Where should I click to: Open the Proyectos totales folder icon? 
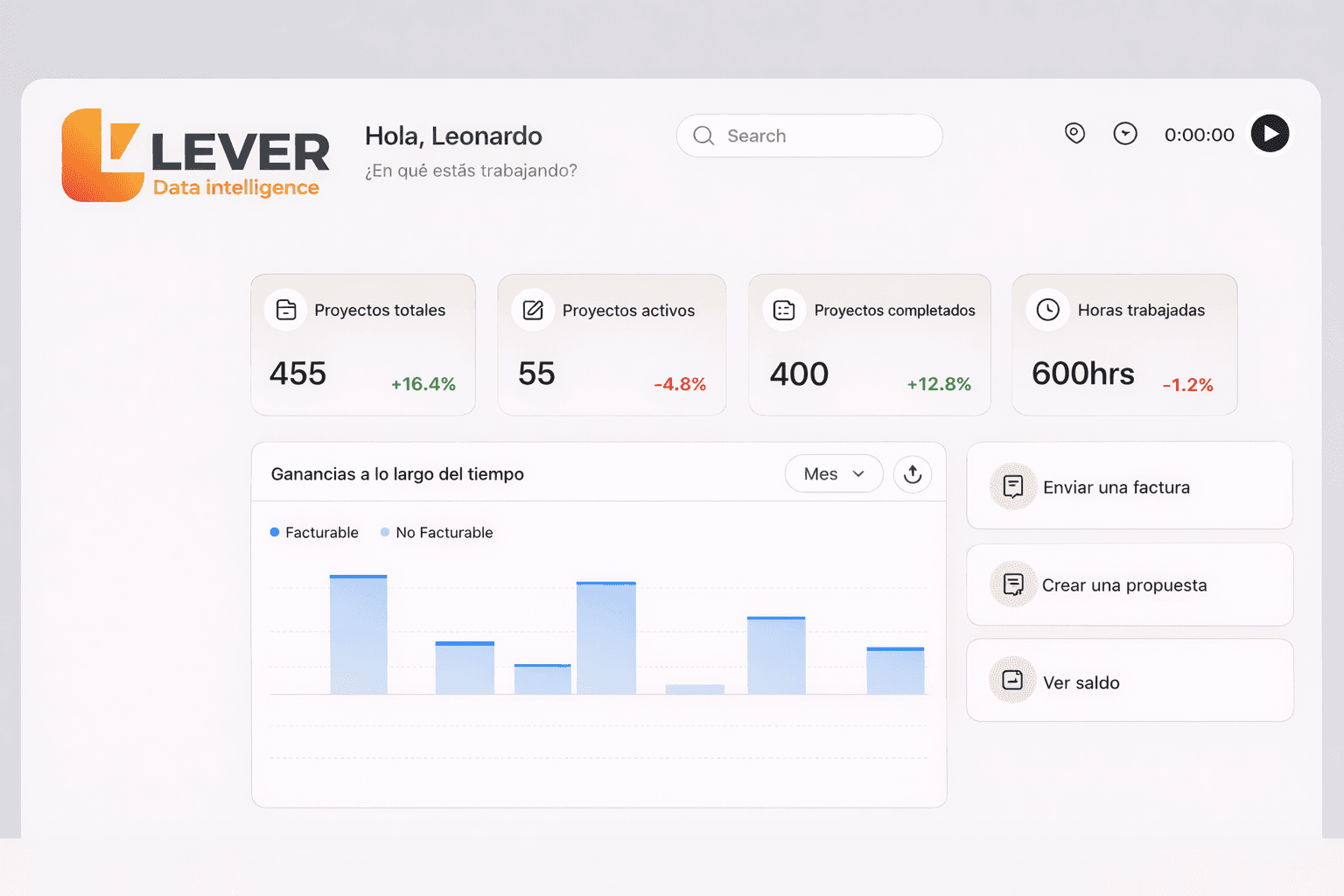pos(285,310)
